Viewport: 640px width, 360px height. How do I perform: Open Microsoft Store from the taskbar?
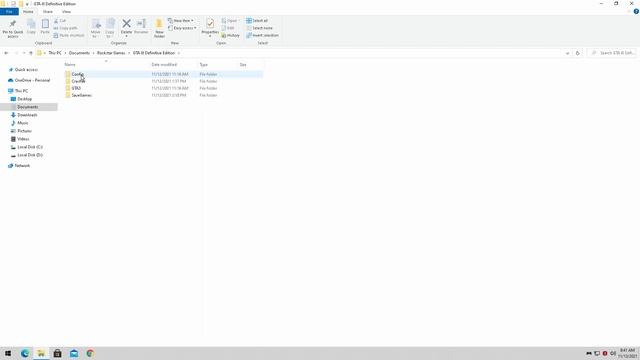(x=58, y=353)
